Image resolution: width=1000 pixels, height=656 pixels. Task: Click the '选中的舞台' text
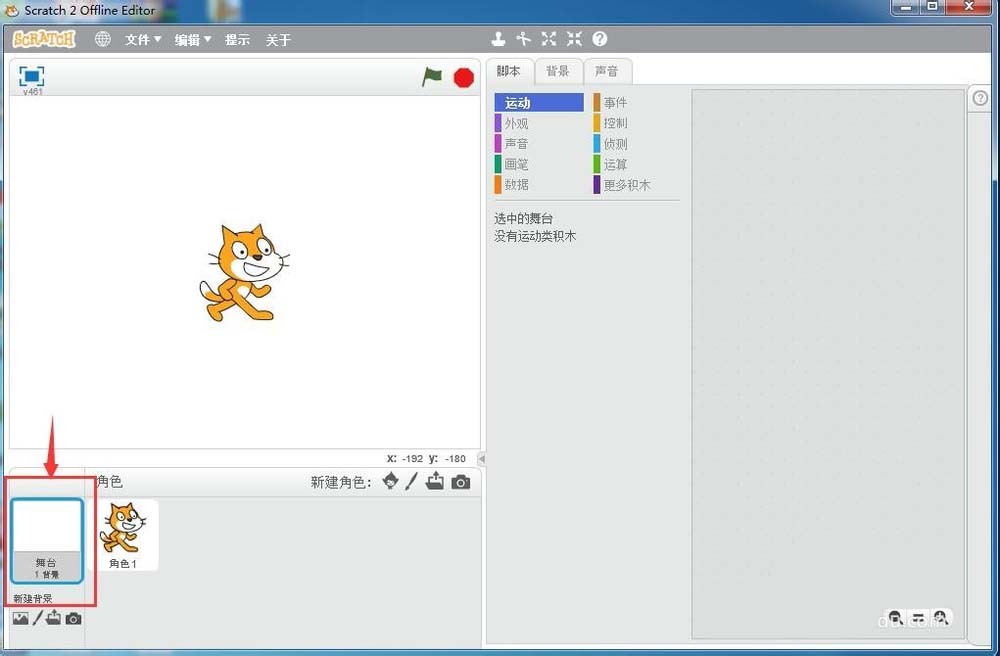click(524, 219)
